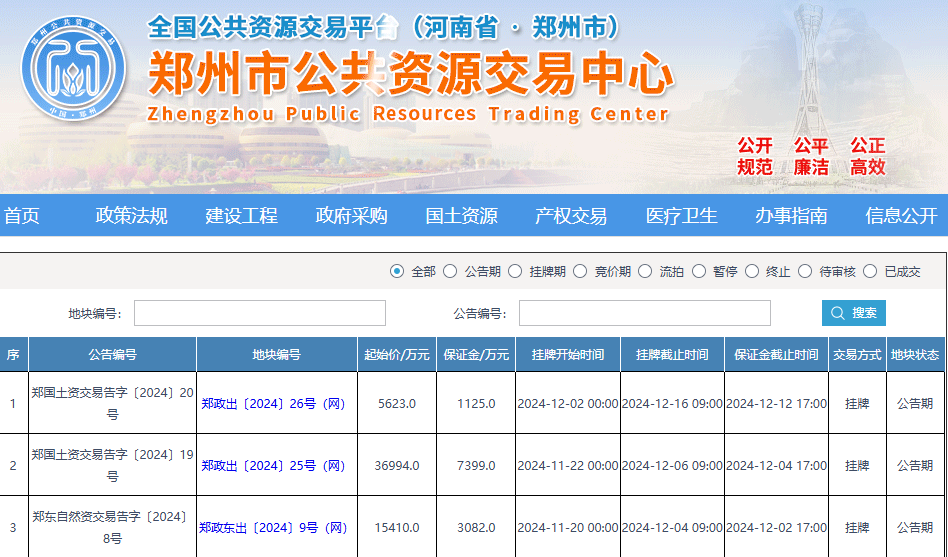948x557 pixels.
Task: Navigate to 信息公开 section
Action: click(901, 216)
